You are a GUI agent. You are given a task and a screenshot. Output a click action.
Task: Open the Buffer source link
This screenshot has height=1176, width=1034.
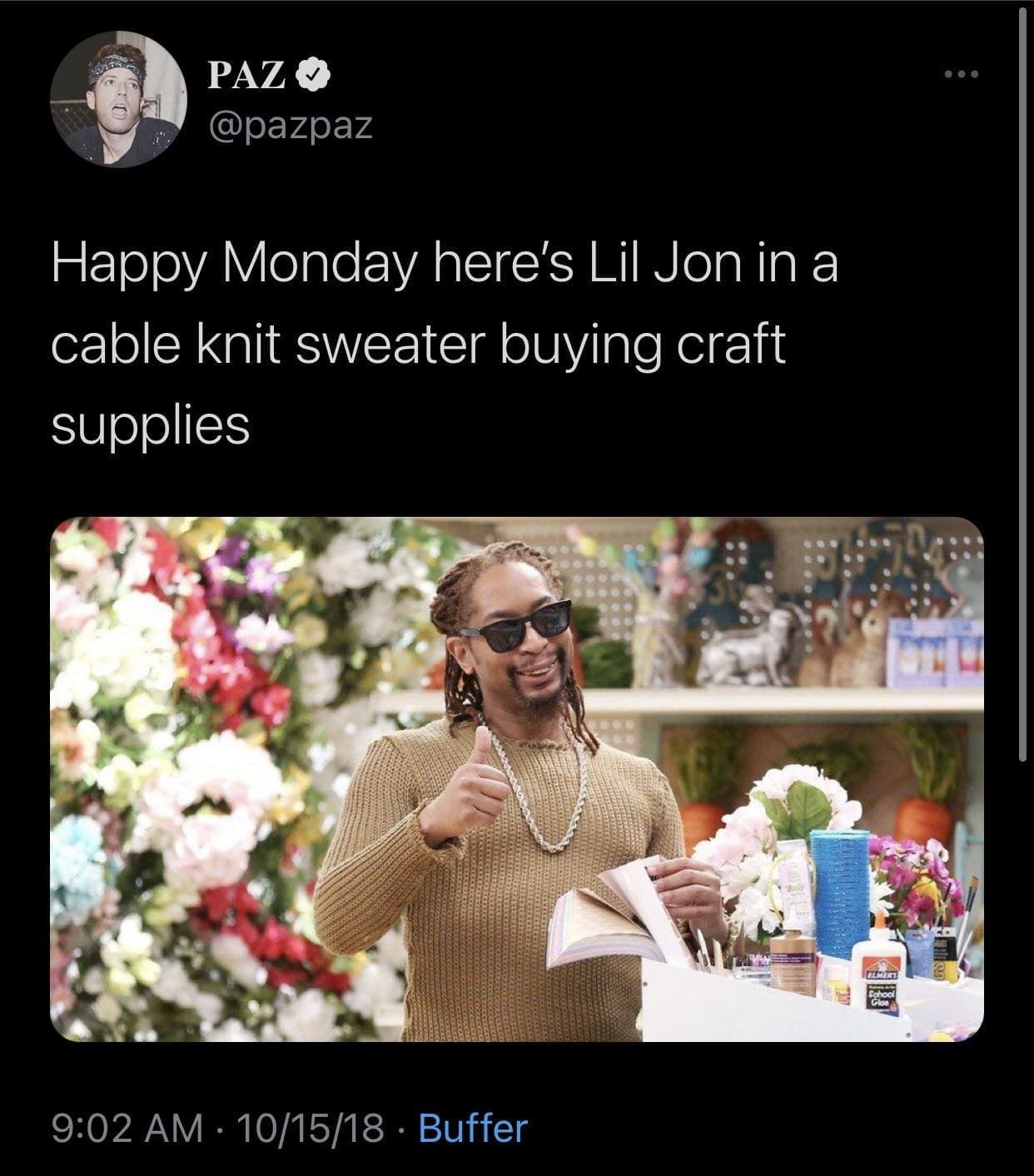tap(473, 1129)
